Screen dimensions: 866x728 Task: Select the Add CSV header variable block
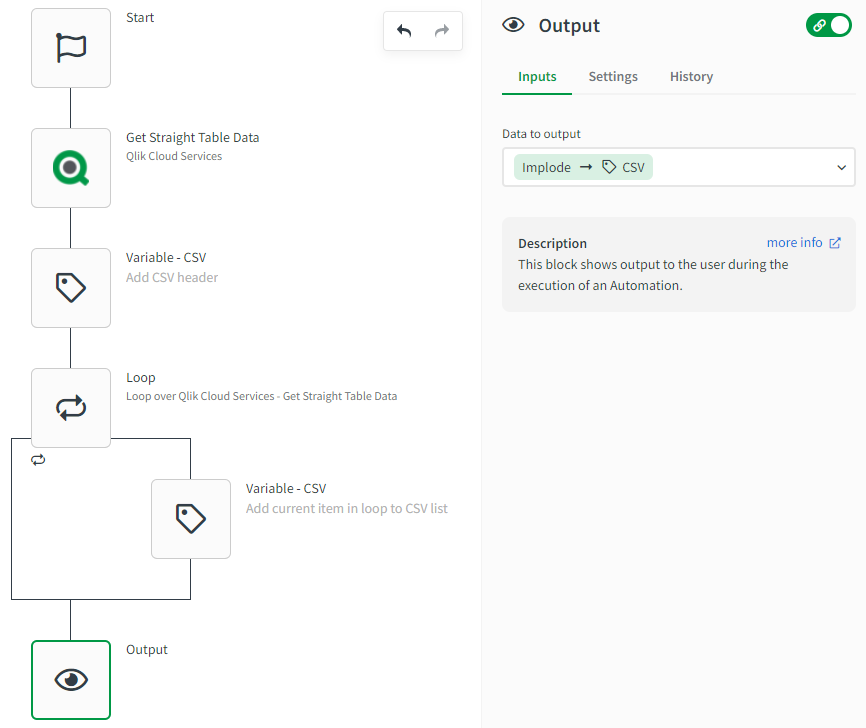pos(71,288)
